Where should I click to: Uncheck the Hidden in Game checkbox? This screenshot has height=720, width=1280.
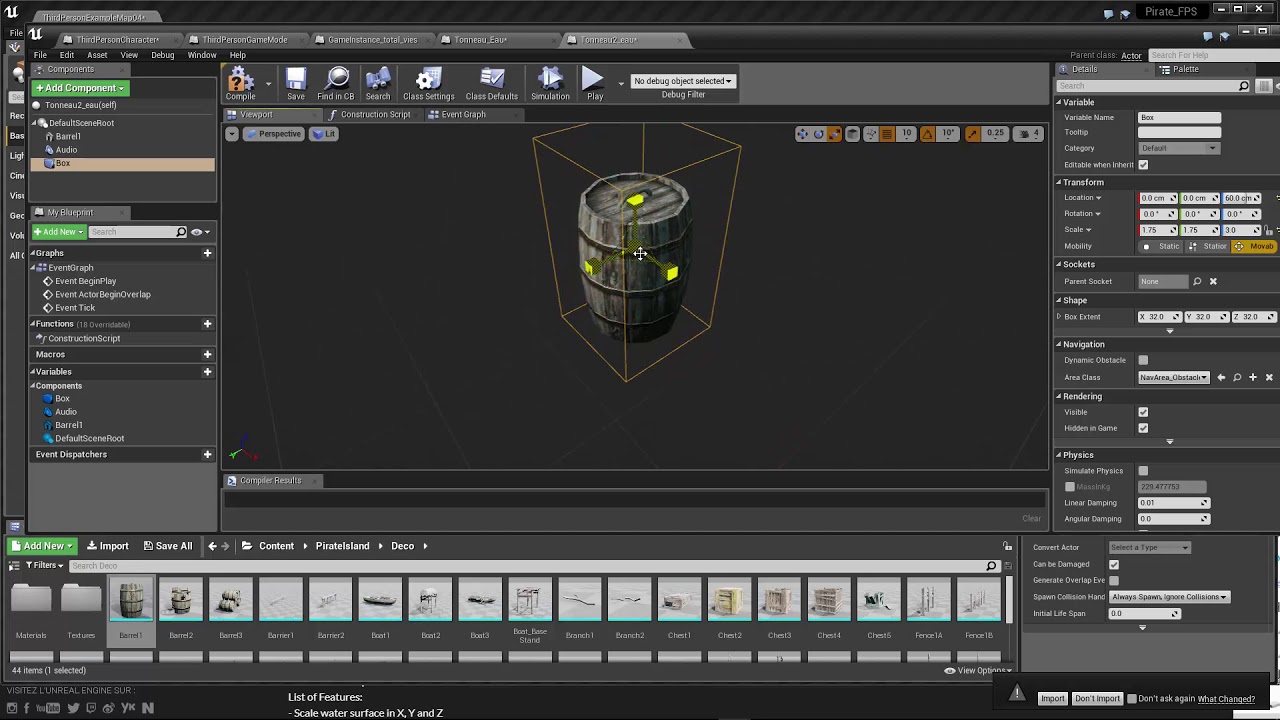coord(1143,428)
